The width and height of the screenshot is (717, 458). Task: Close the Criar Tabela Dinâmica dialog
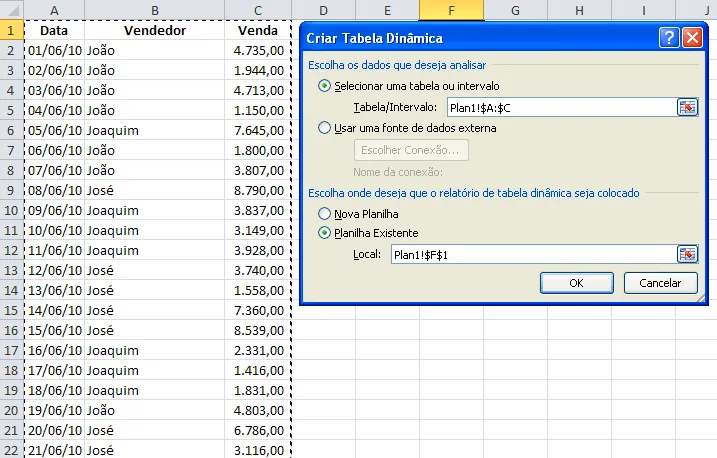692,37
